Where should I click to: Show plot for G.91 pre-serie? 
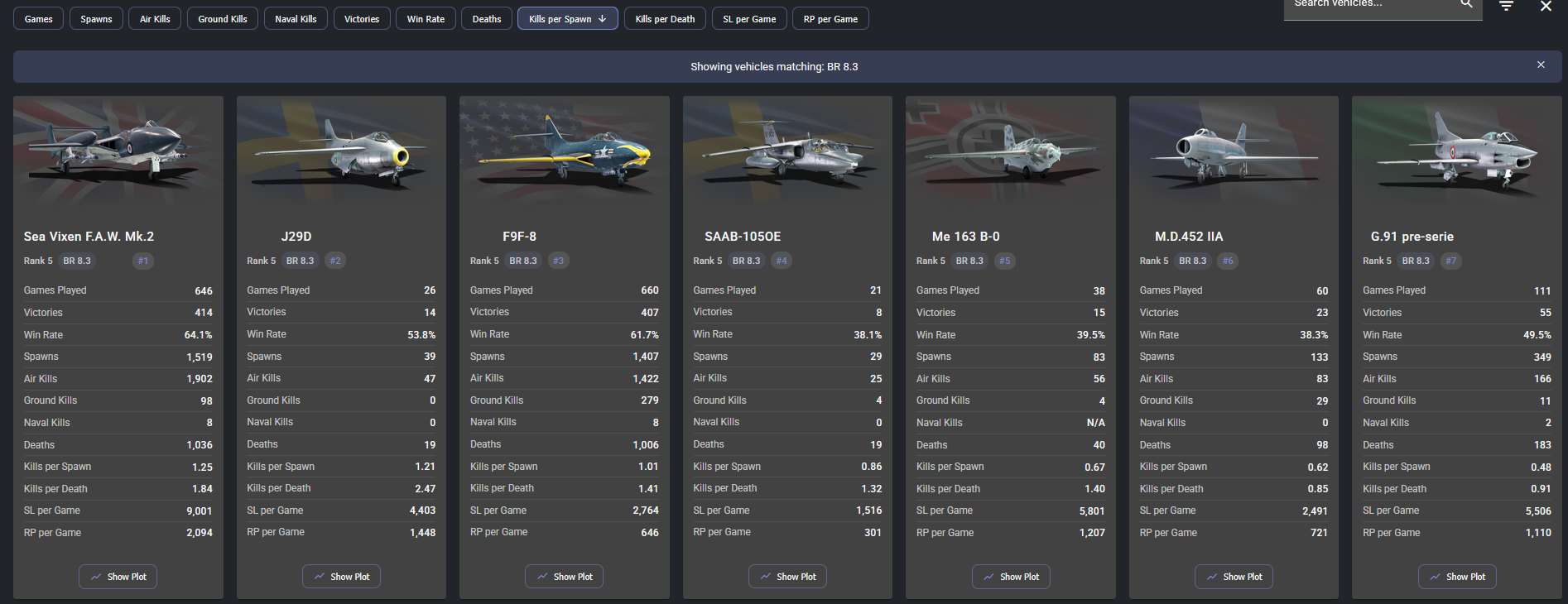point(1457,577)
